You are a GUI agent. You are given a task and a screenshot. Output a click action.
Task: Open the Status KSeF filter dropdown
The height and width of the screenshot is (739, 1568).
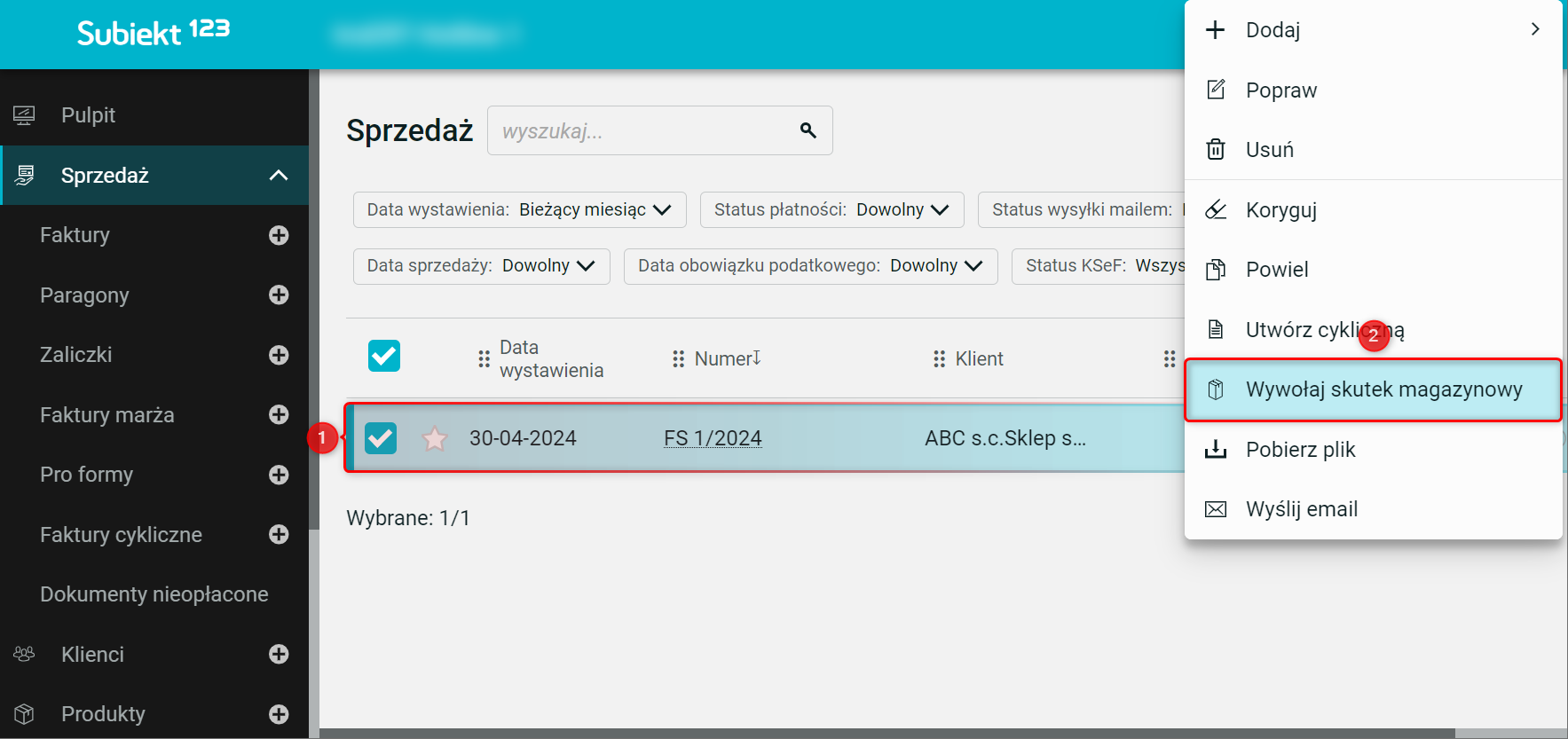[x=1099, y=265]
